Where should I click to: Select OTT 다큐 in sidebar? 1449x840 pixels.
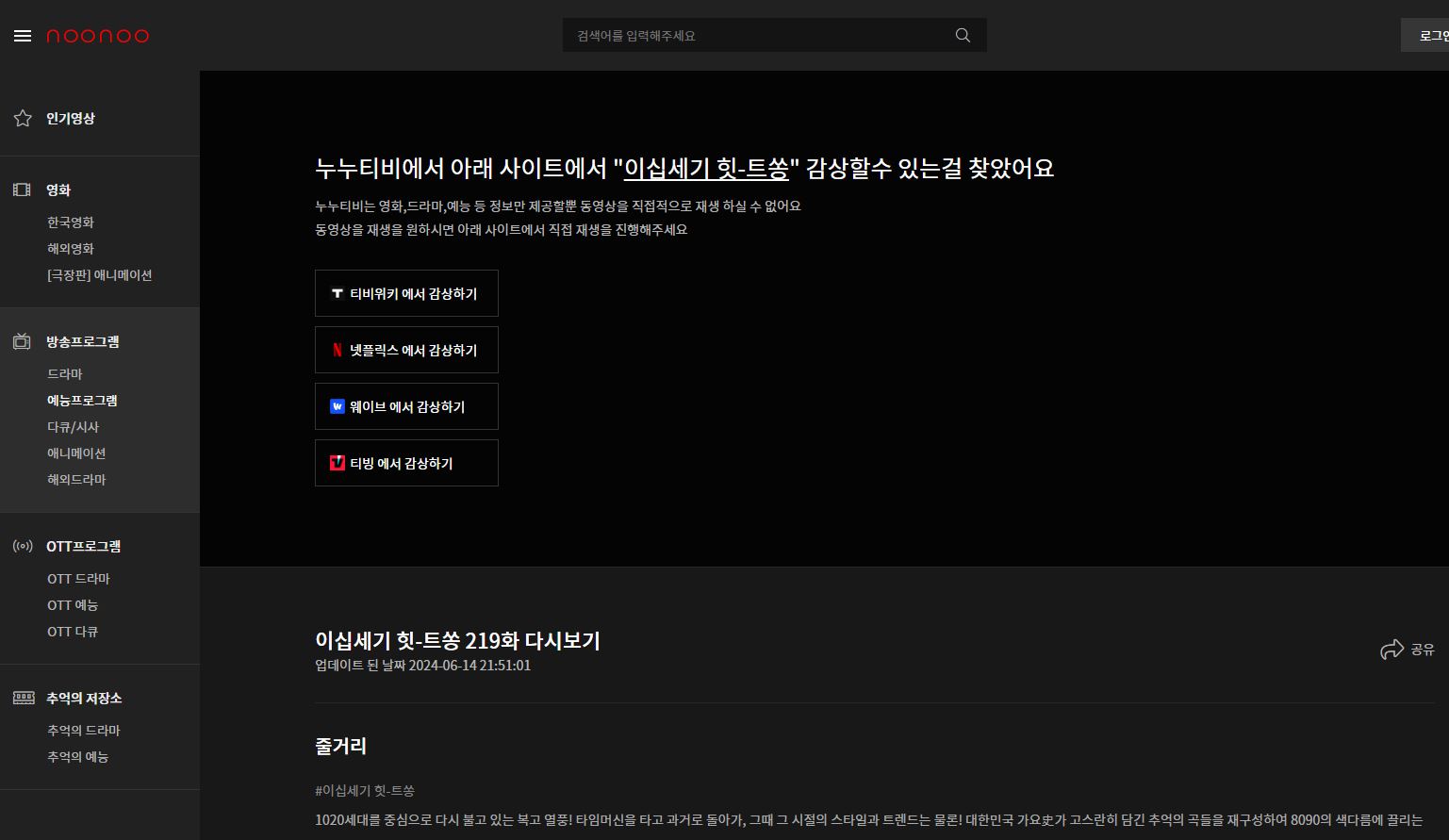point(73,631)
